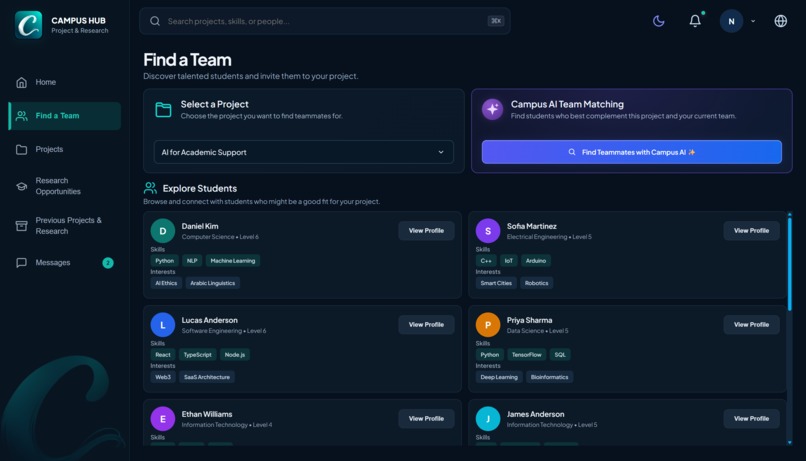Click Daniel Kim's D avatar

pyautogui.click(x=163, y=231)
